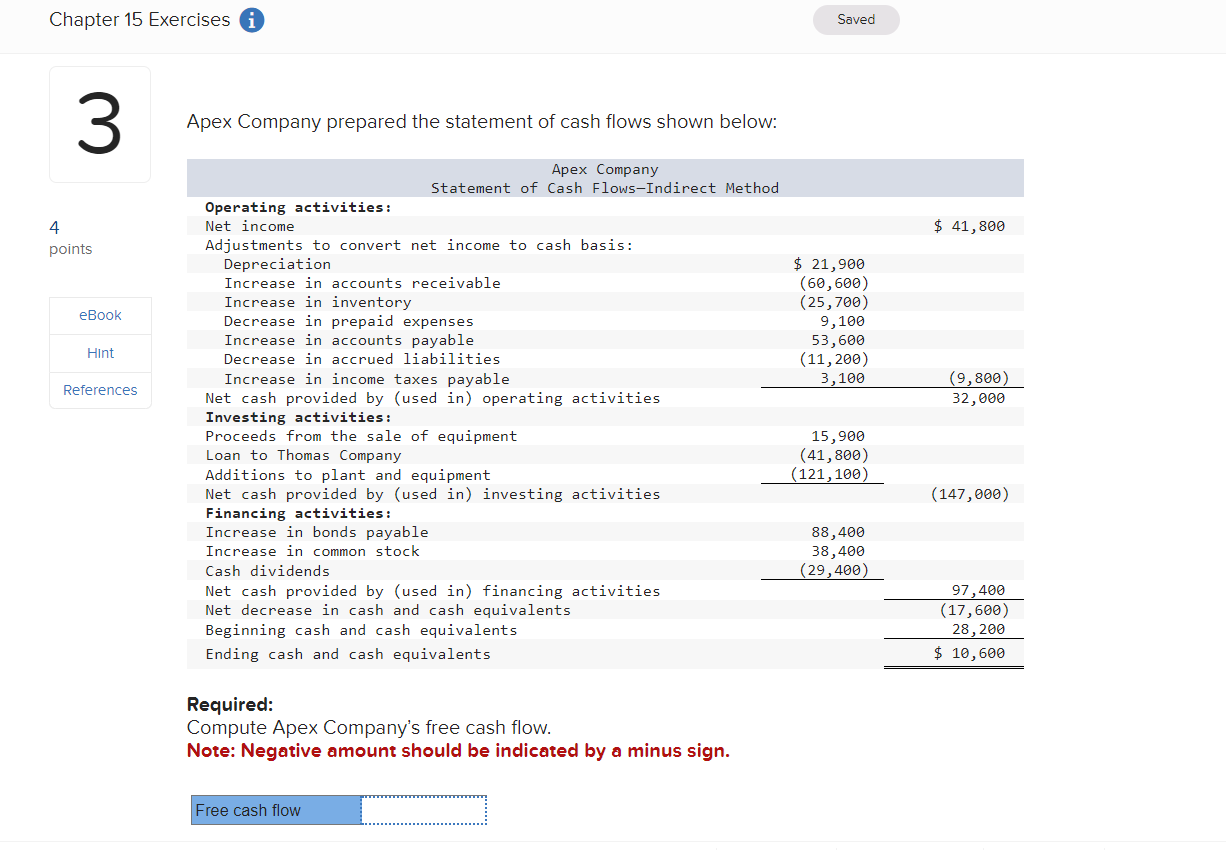Viewport: 1226px width, 850px height.
Task: Click the Chapter 15 Exercises heading
Action: (x=140, y=19)
